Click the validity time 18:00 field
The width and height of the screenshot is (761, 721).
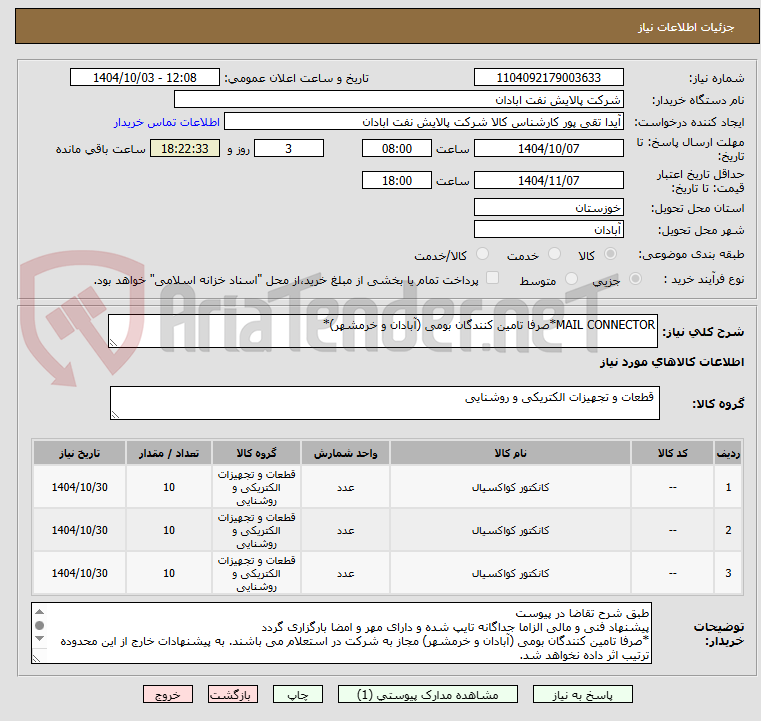[x=397, y=180]
